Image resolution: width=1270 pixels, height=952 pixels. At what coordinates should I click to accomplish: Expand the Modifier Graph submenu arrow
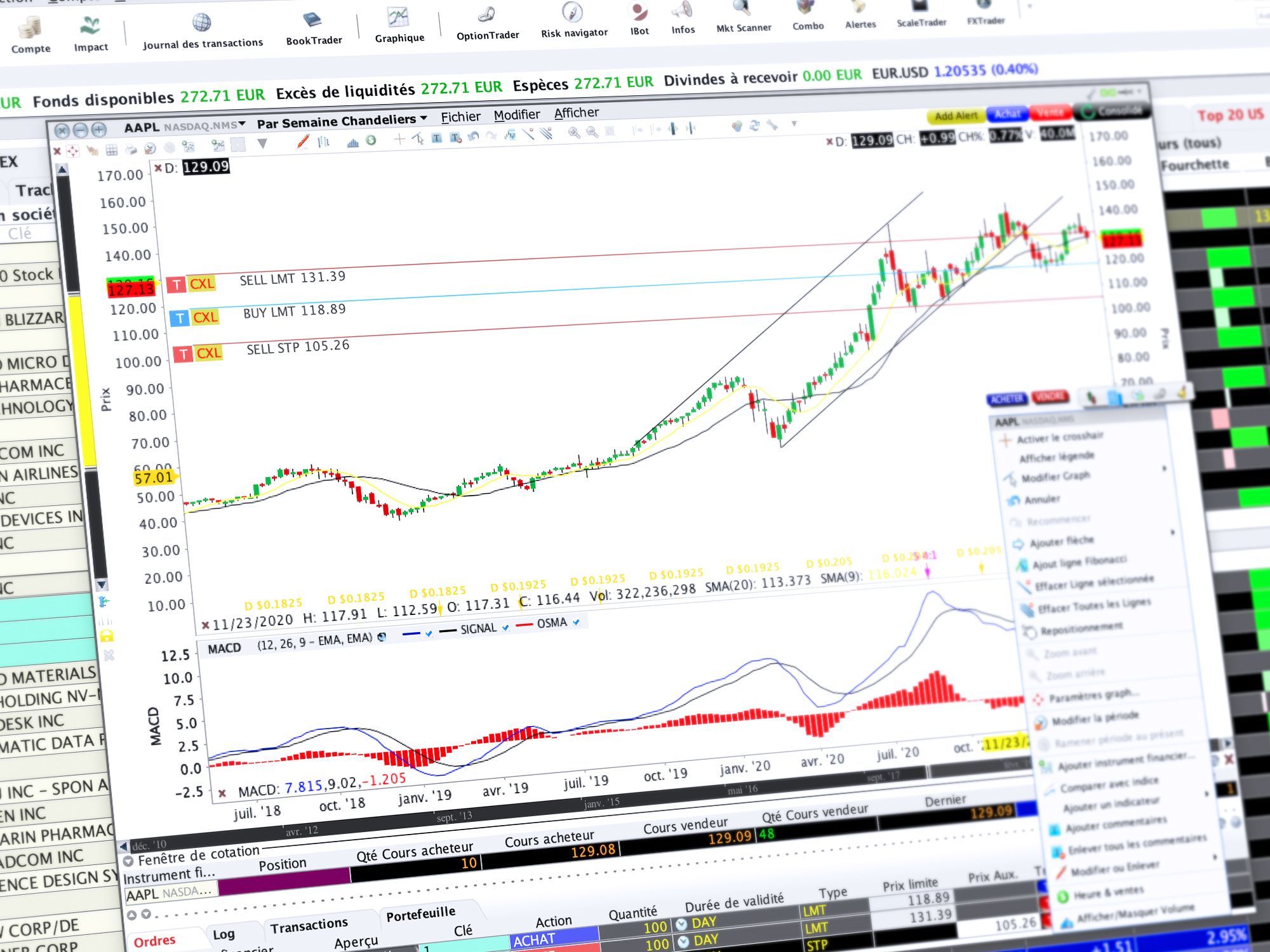[x=1165, y=468]
